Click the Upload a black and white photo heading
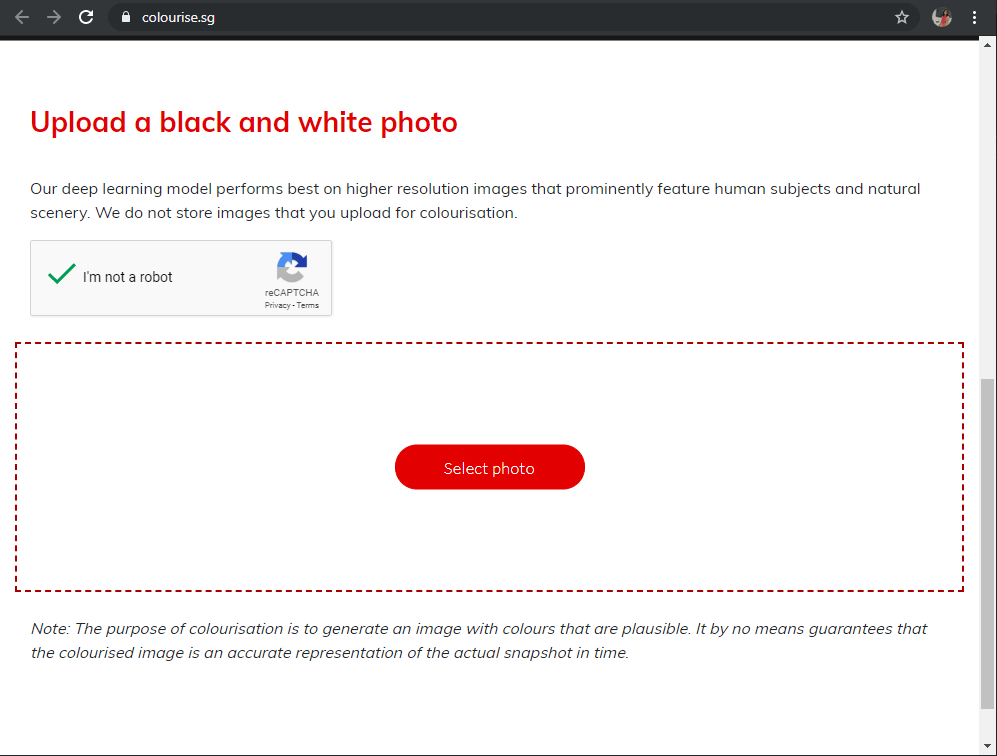The image size is (997, 756). coord(244,123)
